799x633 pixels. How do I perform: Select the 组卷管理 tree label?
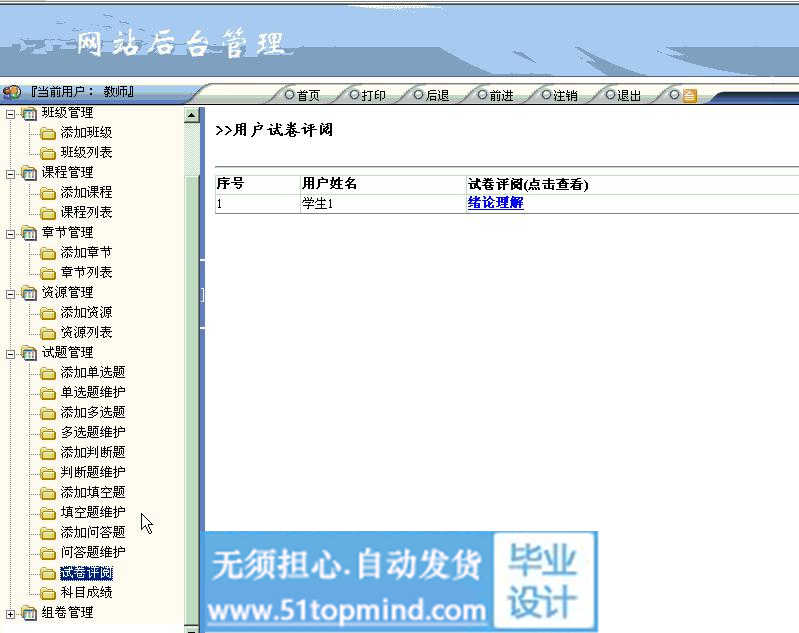[67, 613]
